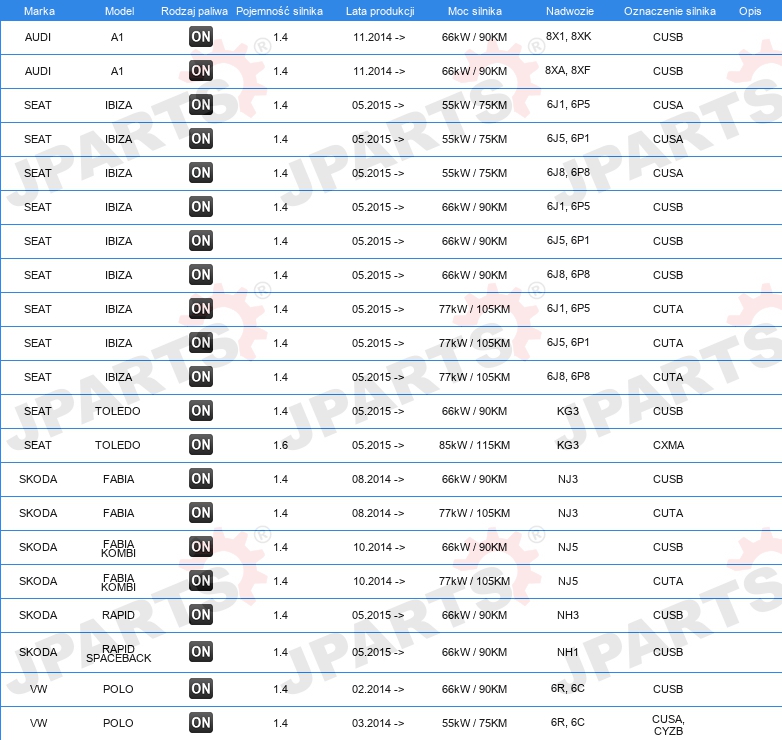Click ON icon in VW Polo 02.2014 row

(x=201, y=688)
